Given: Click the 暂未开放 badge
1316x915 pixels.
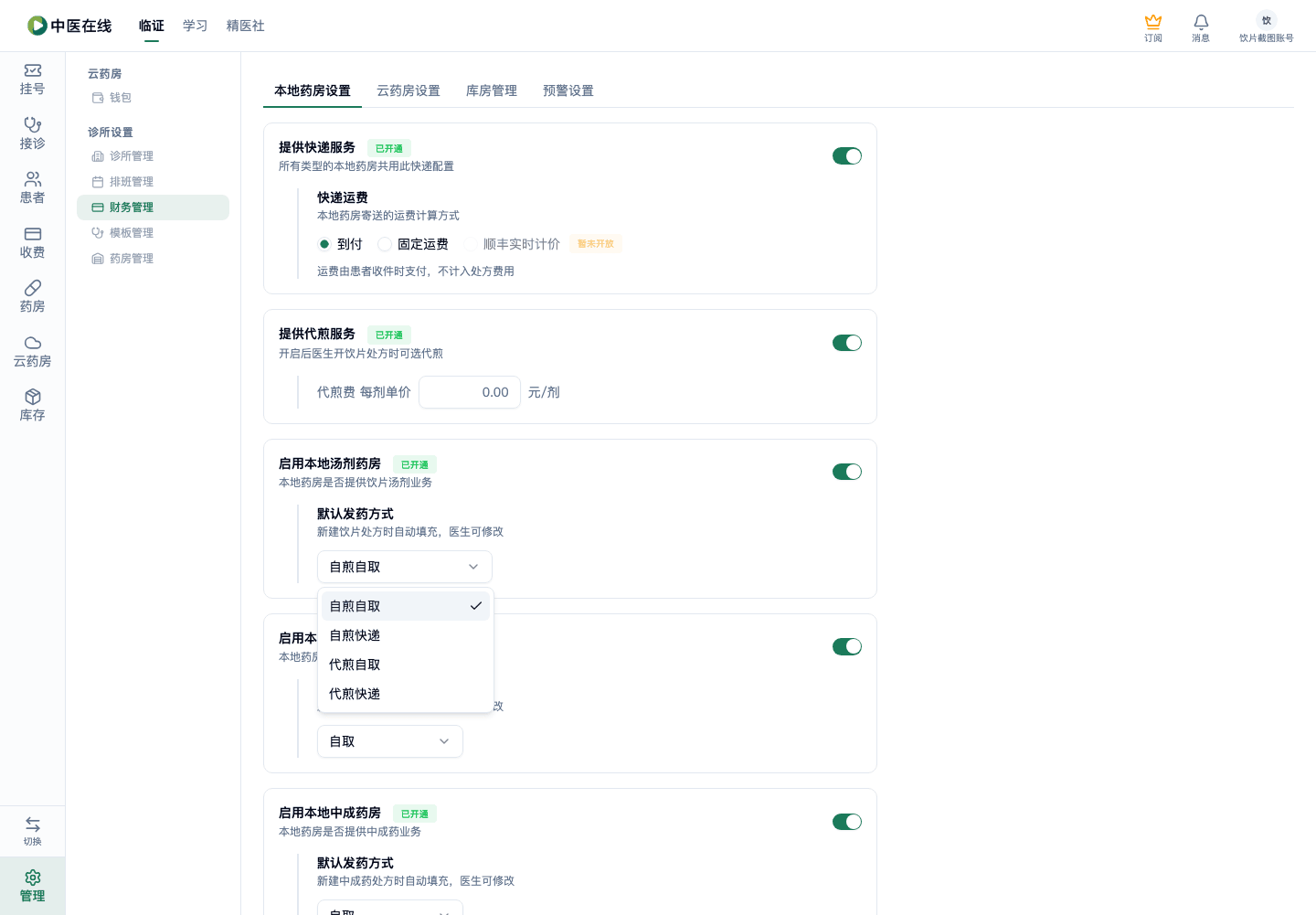Looking at the screenshot, I should [596, 243].
